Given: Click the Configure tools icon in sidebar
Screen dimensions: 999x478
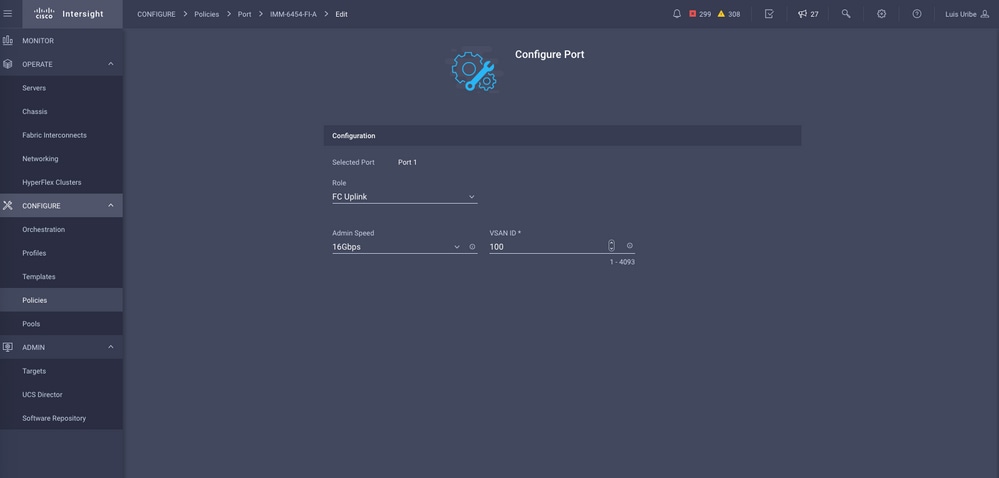Looking at the screenshot, I should (8, 205).
